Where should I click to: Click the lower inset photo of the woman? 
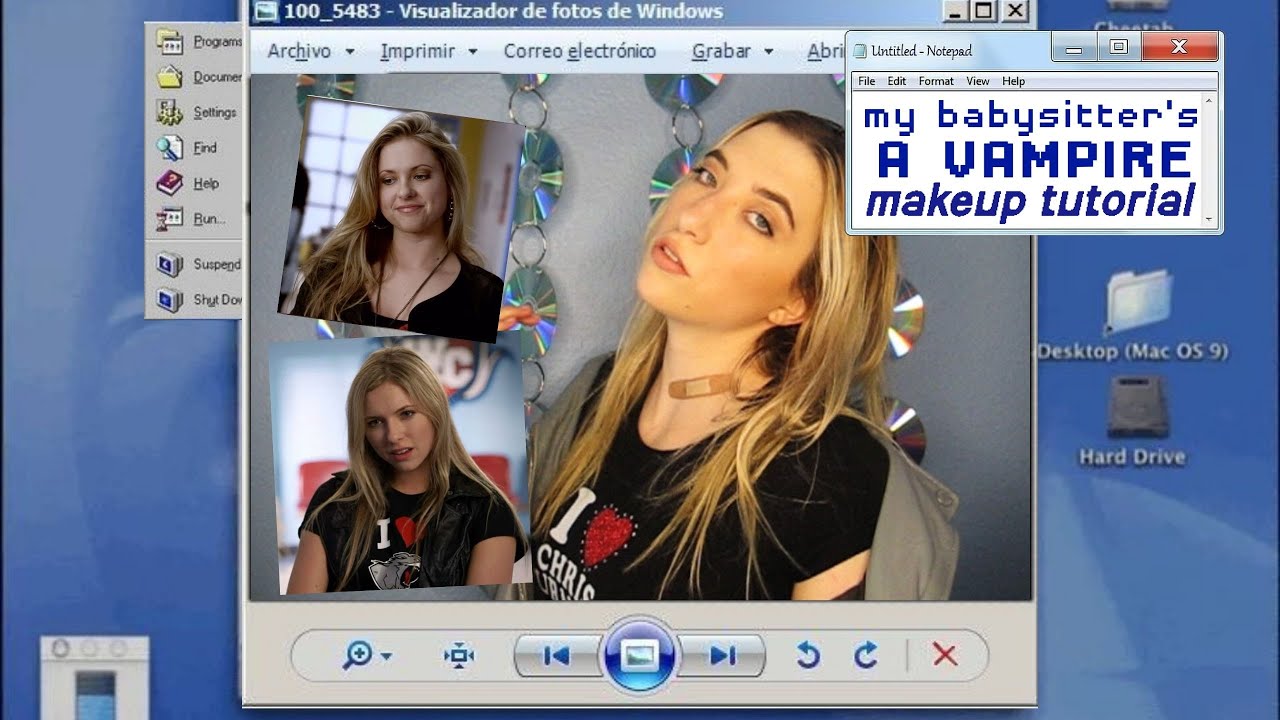click(x=399, y=465)
